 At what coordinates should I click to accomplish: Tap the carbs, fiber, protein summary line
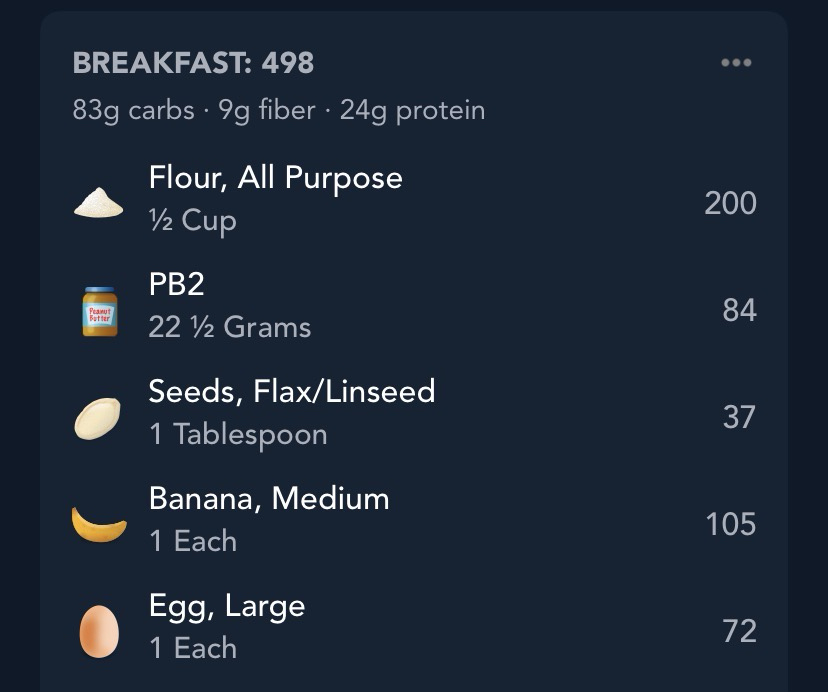click(x=278, y=110)
